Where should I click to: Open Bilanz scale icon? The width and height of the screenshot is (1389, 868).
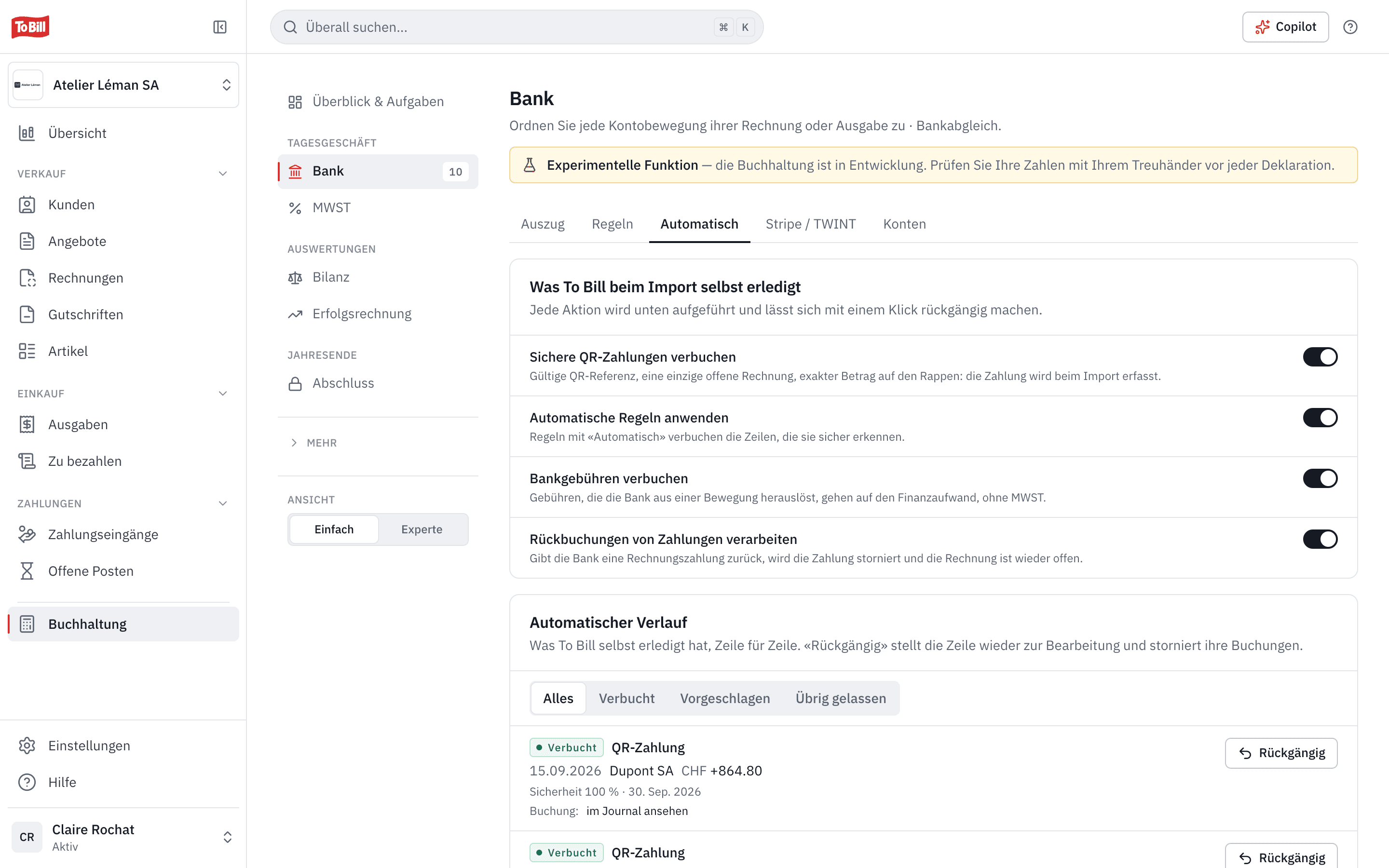[295, 278]
